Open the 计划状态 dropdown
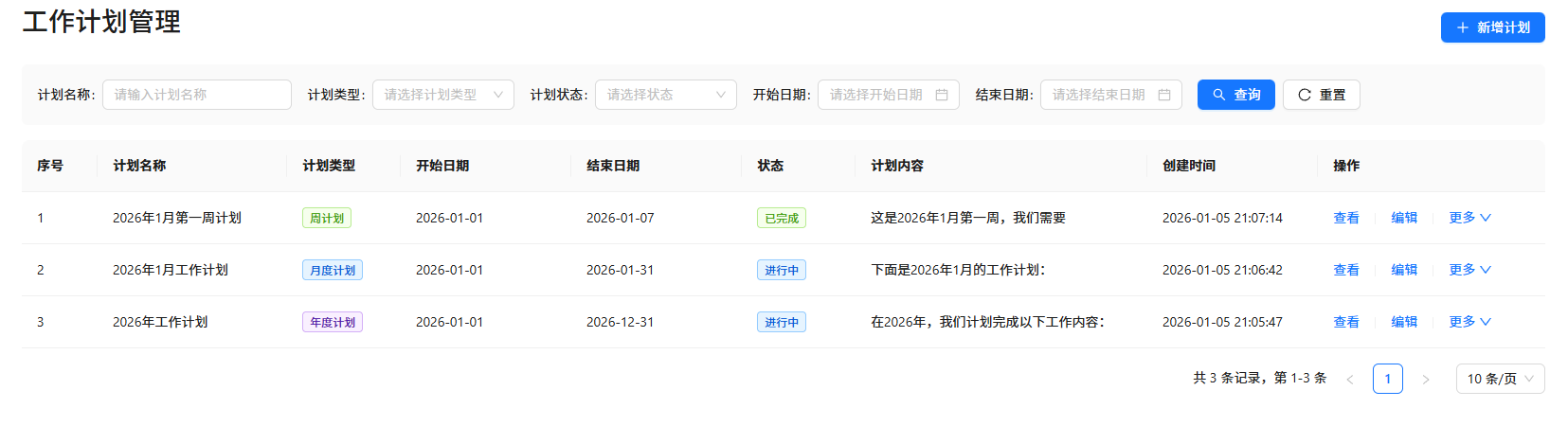The image size is (1568, 426). click(665, 95)
